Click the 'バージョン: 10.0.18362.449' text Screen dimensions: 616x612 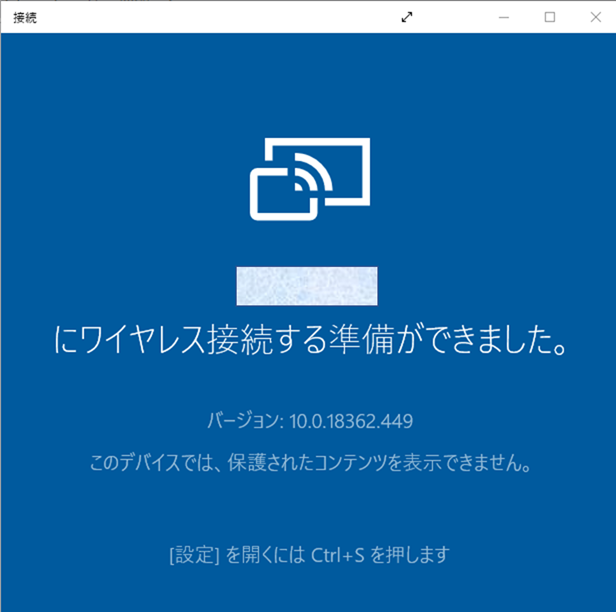tap(310, 421)
